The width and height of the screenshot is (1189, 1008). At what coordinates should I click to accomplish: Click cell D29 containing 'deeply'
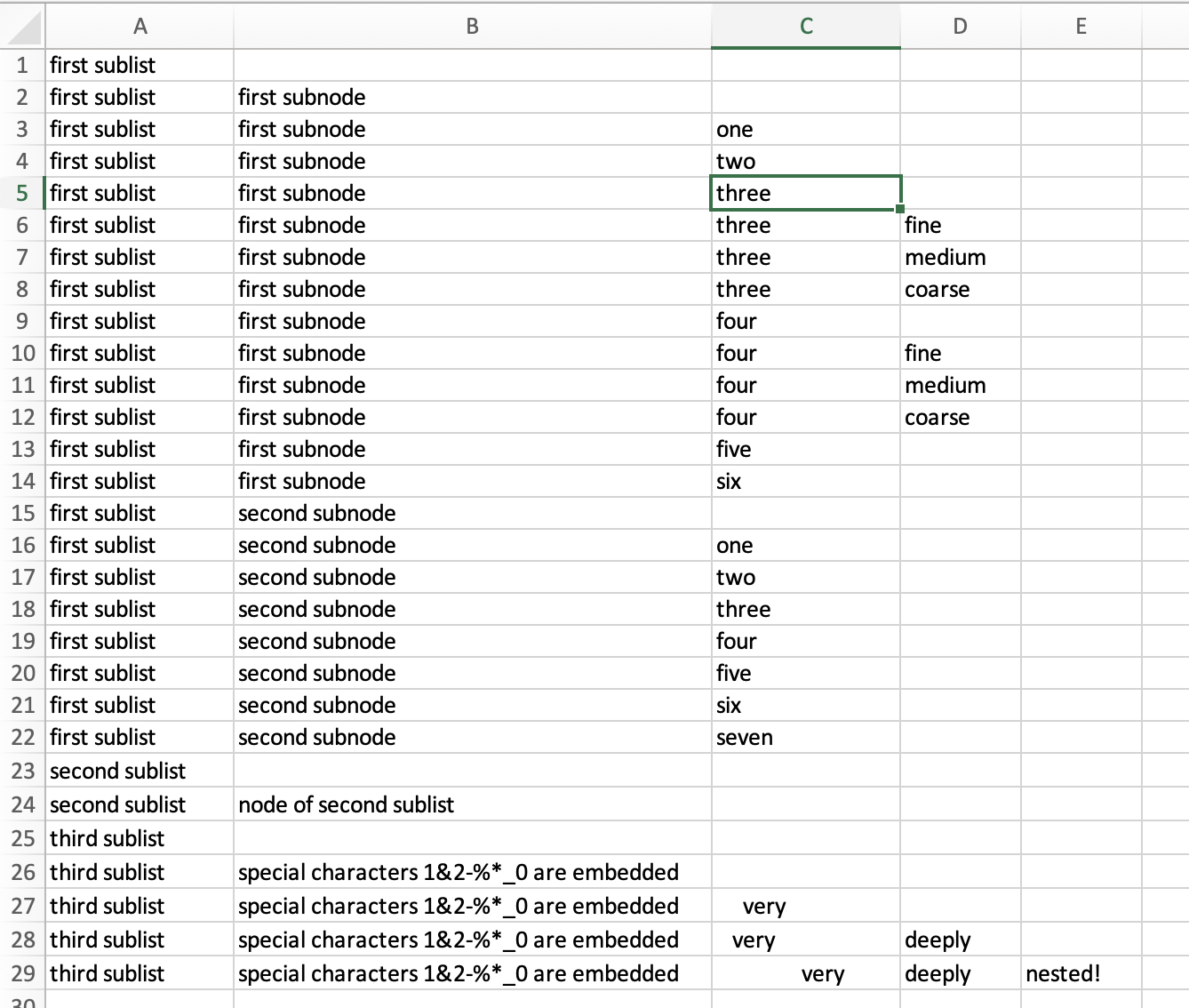961,973
